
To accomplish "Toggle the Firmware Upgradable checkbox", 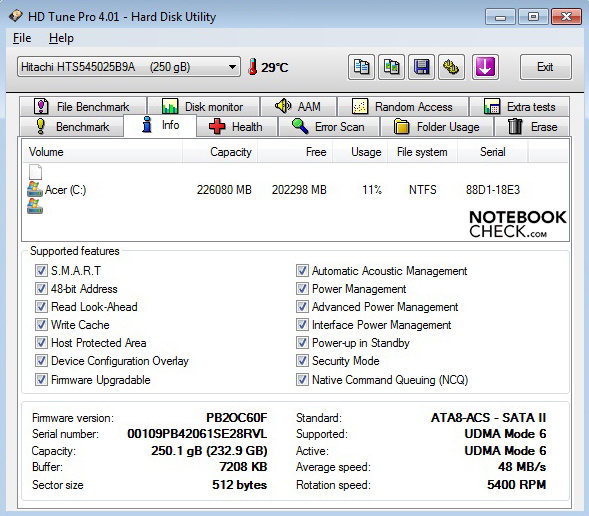I will (x=41, y=379).
